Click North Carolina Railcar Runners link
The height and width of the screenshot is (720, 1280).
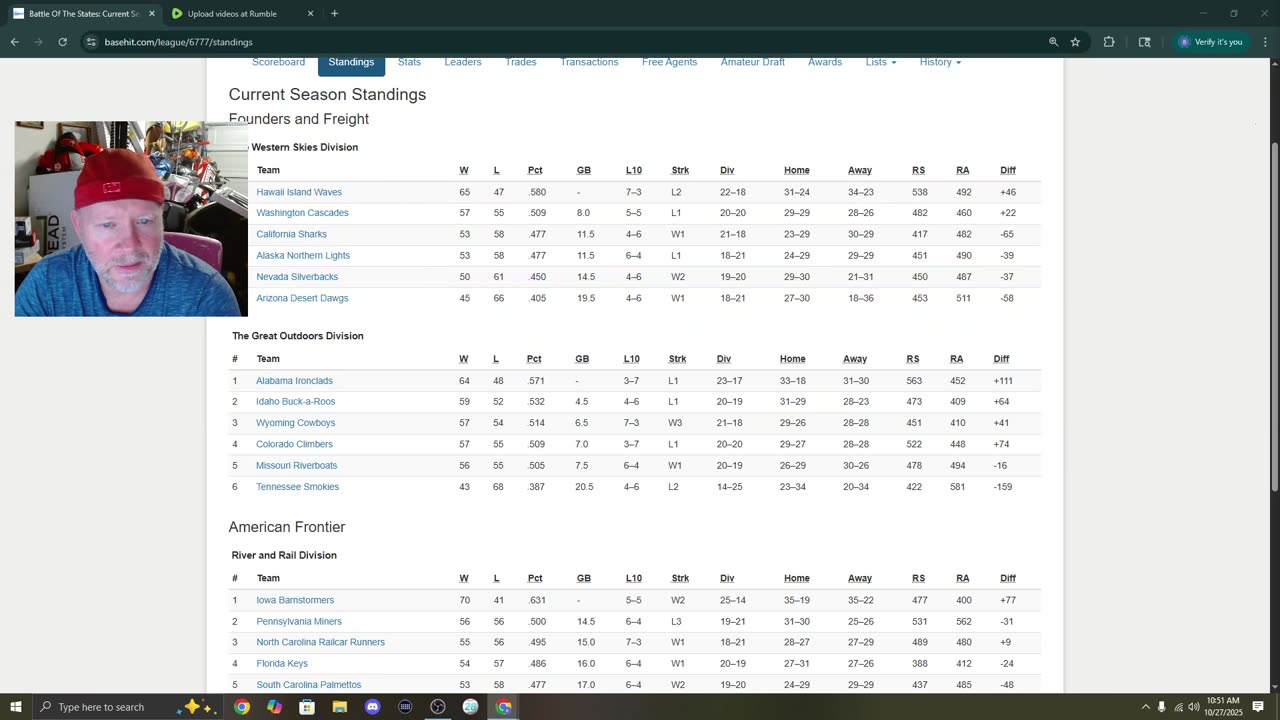[x=320, y=642]
